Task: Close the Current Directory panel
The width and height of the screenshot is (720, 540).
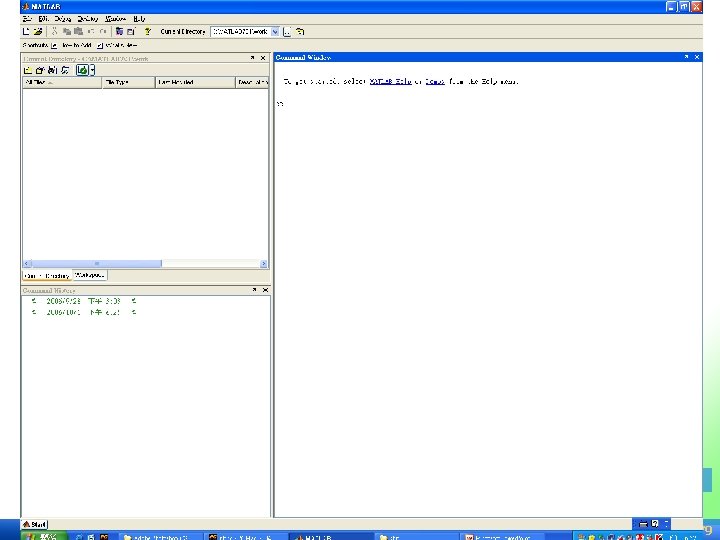Action: pyautogui.click(x=263, y=58)
